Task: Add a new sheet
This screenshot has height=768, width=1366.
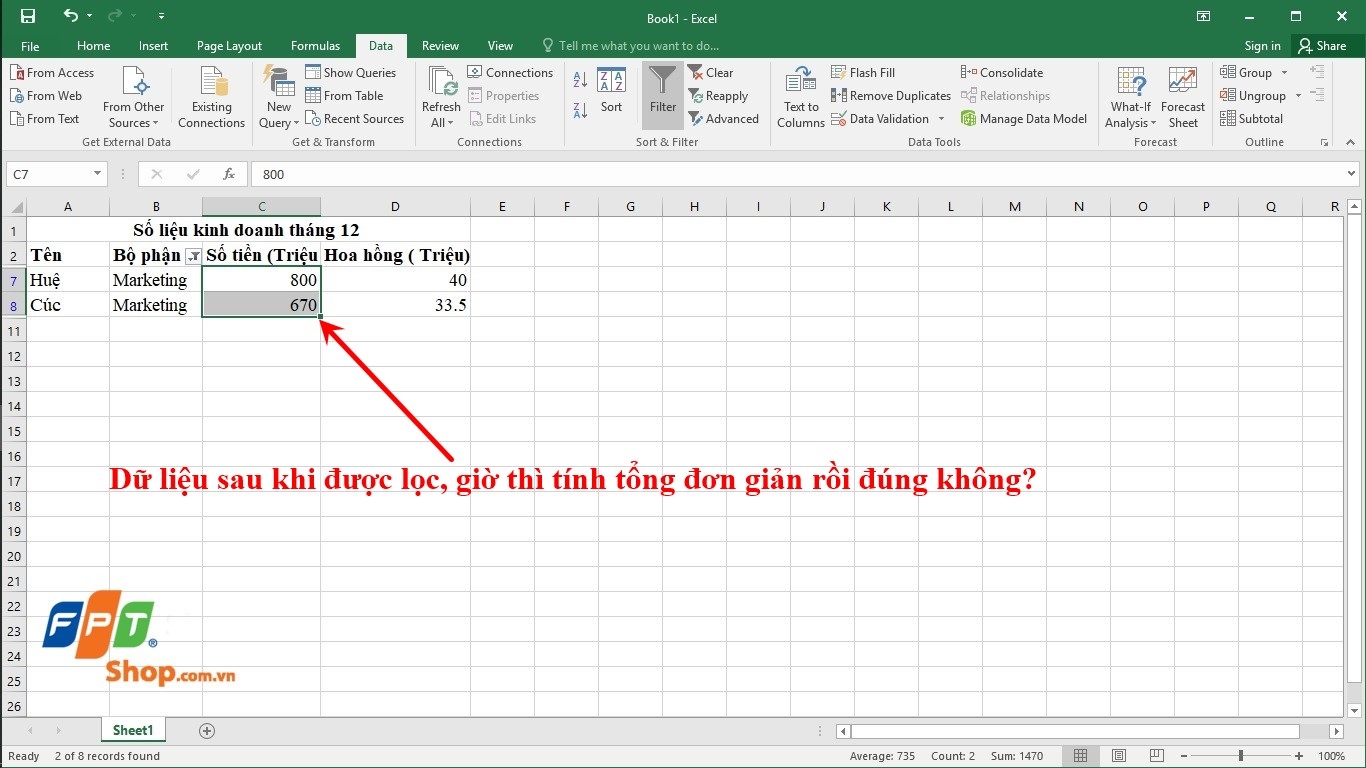Action: pyautogui.click(x=207, y=731)
